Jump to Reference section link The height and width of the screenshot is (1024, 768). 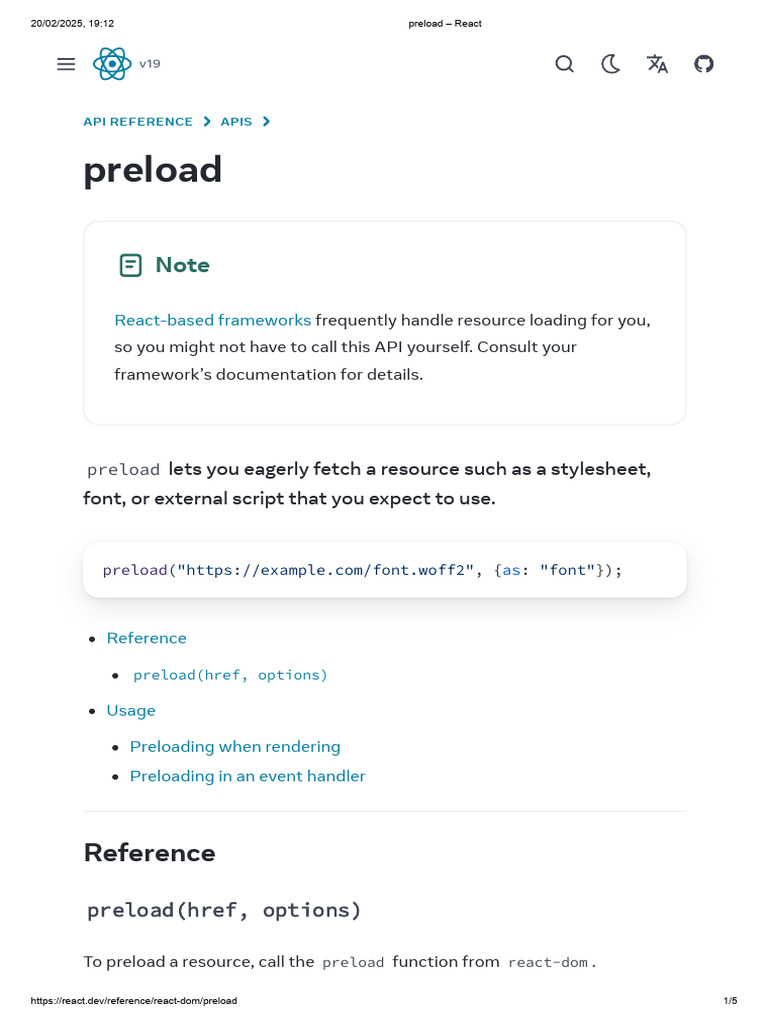147,638
